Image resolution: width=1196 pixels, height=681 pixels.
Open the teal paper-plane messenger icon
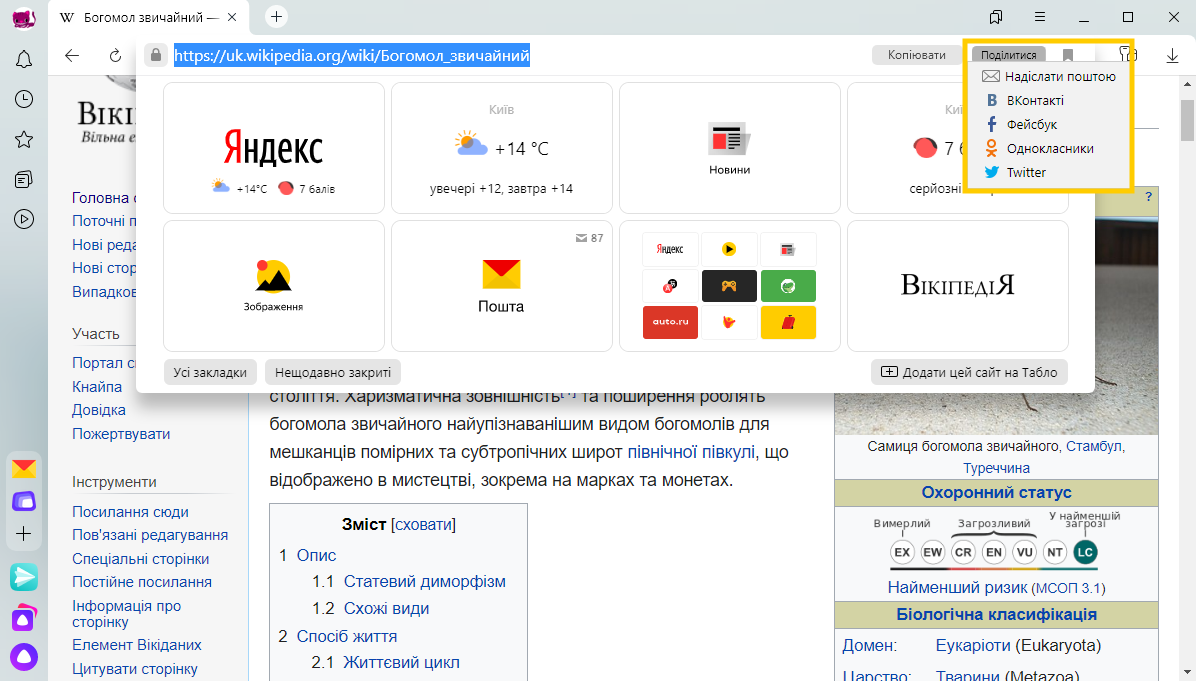(x=24, y=577)
